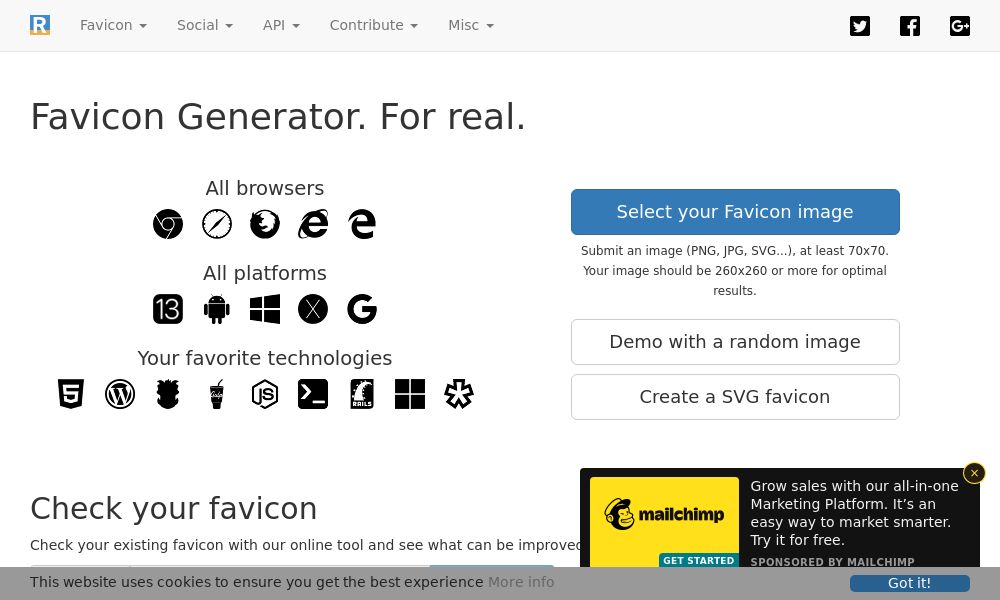
Task: Click the WordPress technology icon
Action: point(120,394)
